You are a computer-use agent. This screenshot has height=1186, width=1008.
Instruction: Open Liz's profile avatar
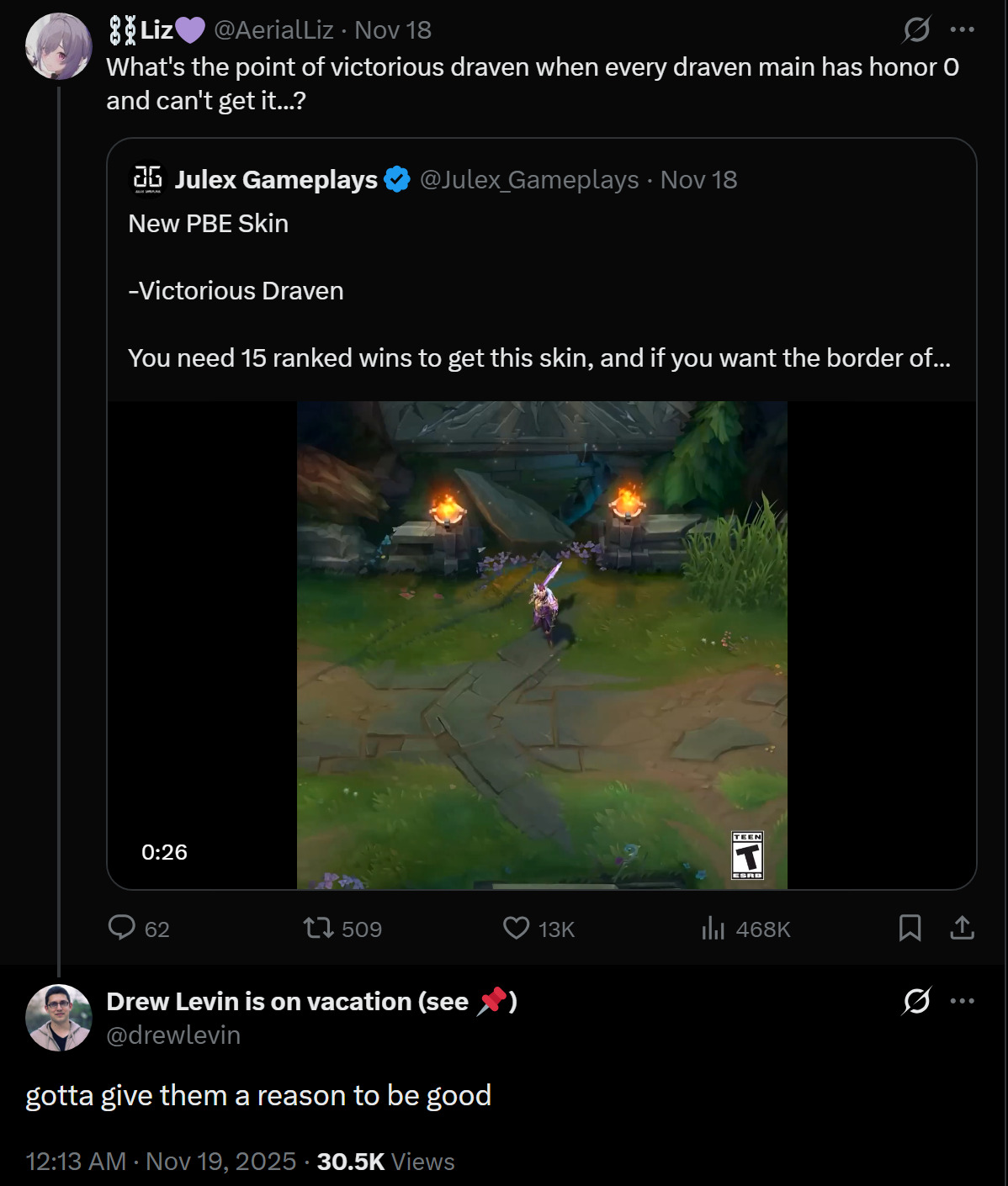[58, 46]
